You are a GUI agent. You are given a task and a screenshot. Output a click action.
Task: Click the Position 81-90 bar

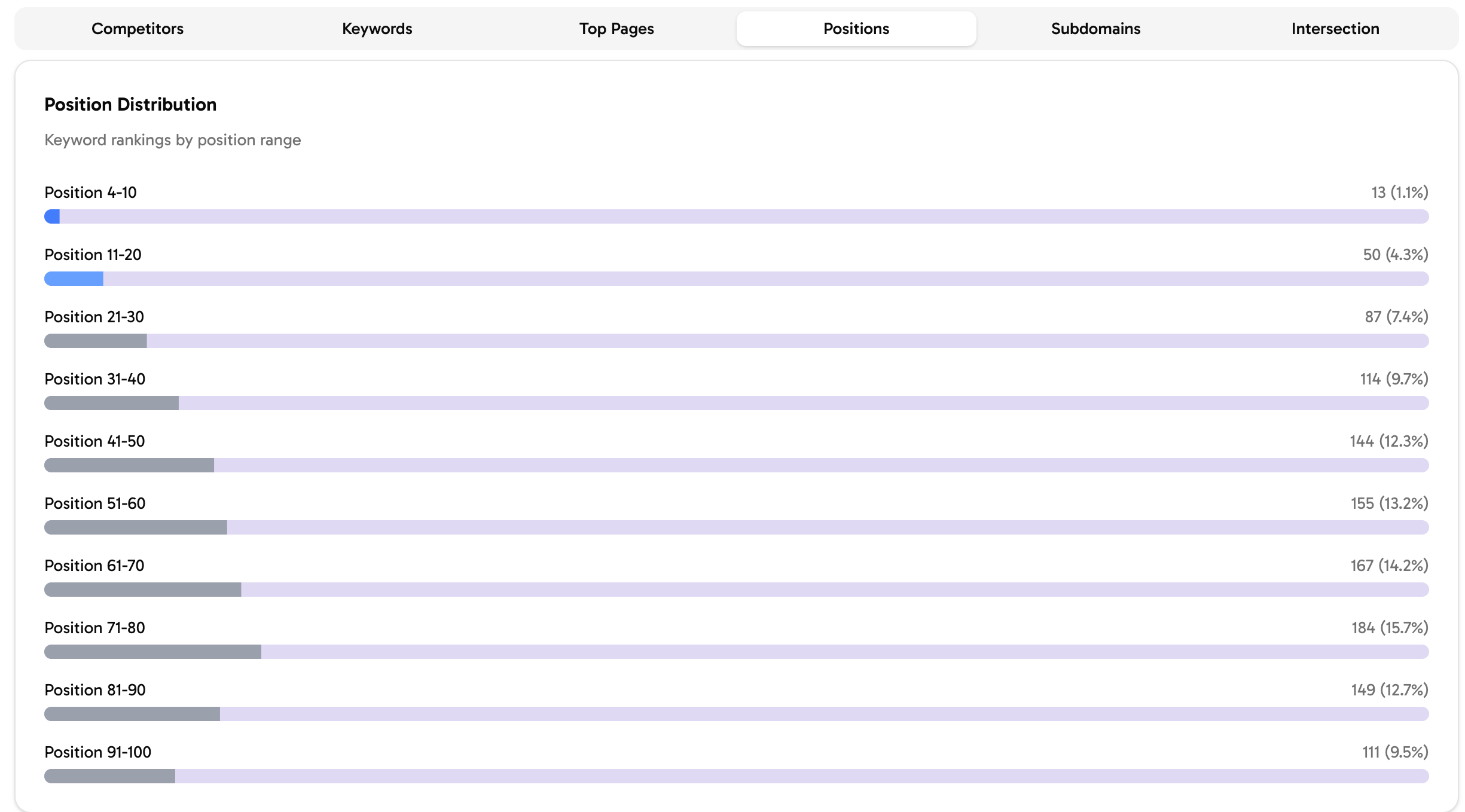point(736,714)
